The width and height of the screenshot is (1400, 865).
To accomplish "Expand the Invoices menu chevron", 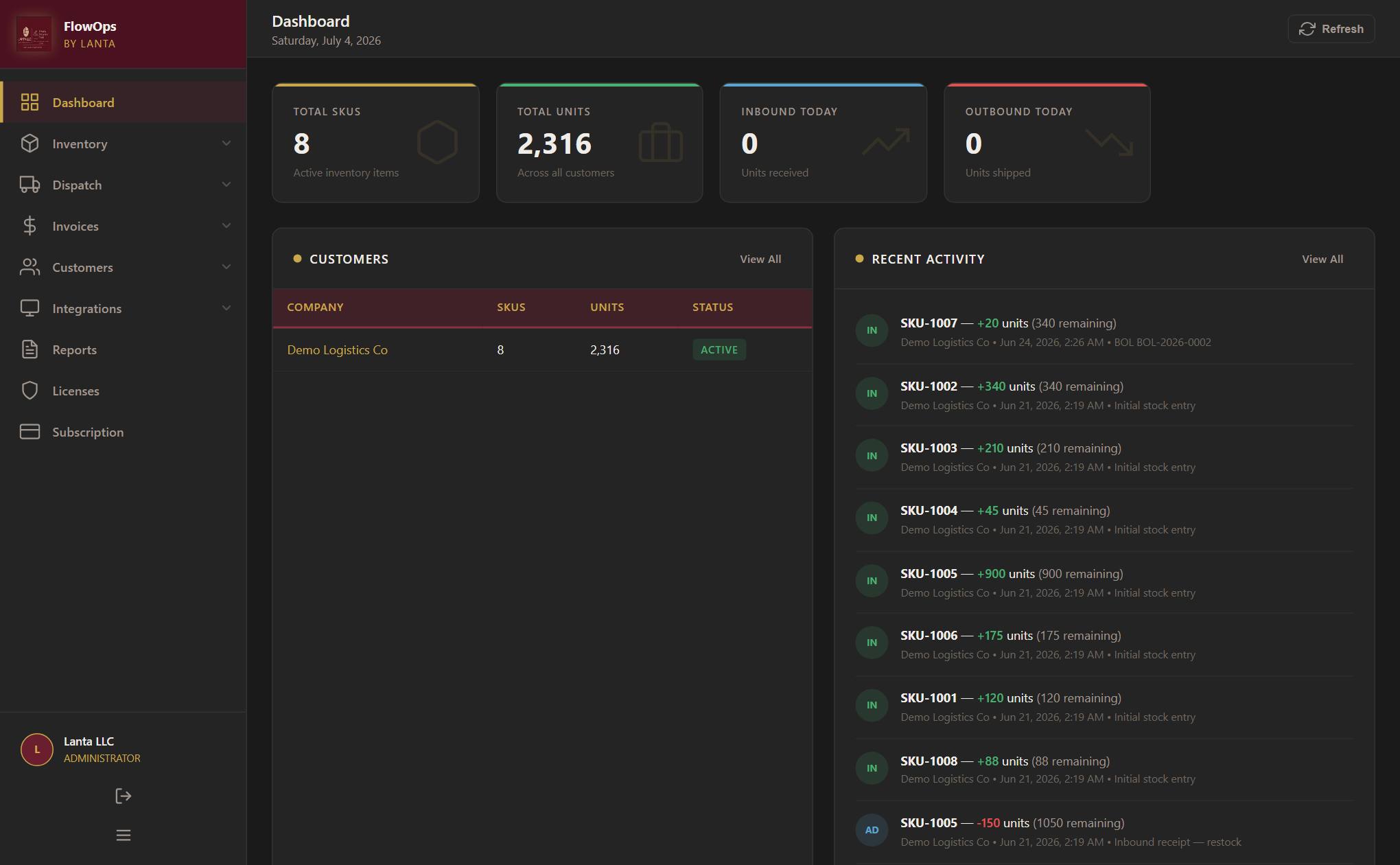I will click(226, 226).
